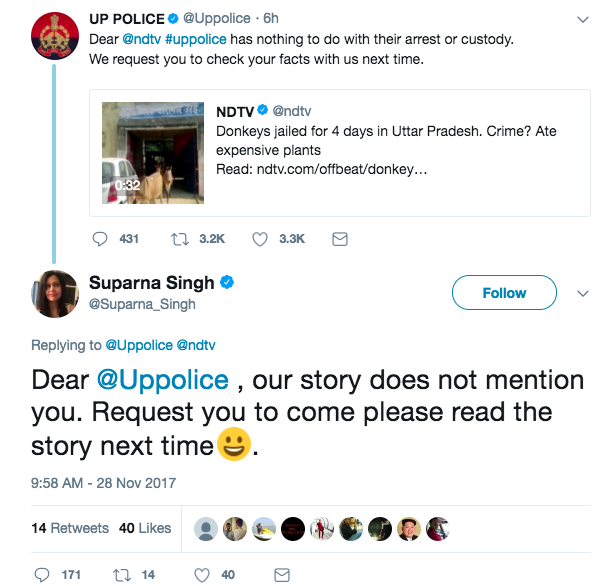
Task: Open the @Uppolice mention in Suparna's tweet
Action: coord(163,381)
